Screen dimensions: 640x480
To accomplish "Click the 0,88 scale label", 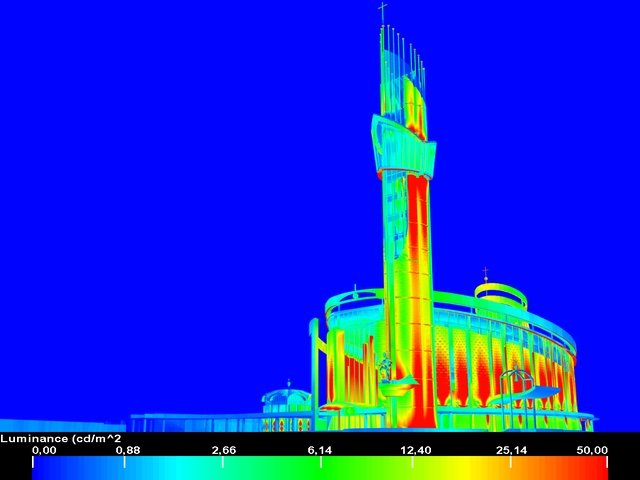I will click(x=128, y=450).
